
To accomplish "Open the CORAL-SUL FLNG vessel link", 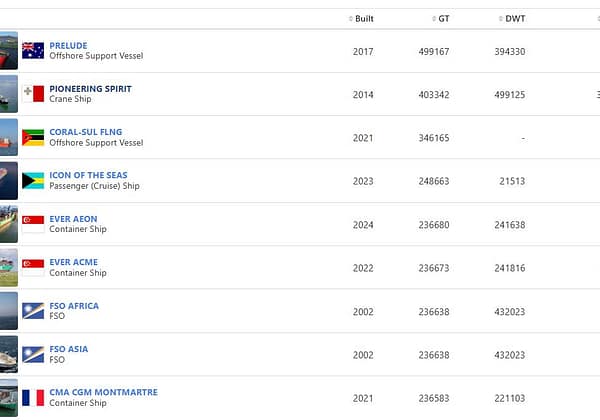I will click(86, 132).
